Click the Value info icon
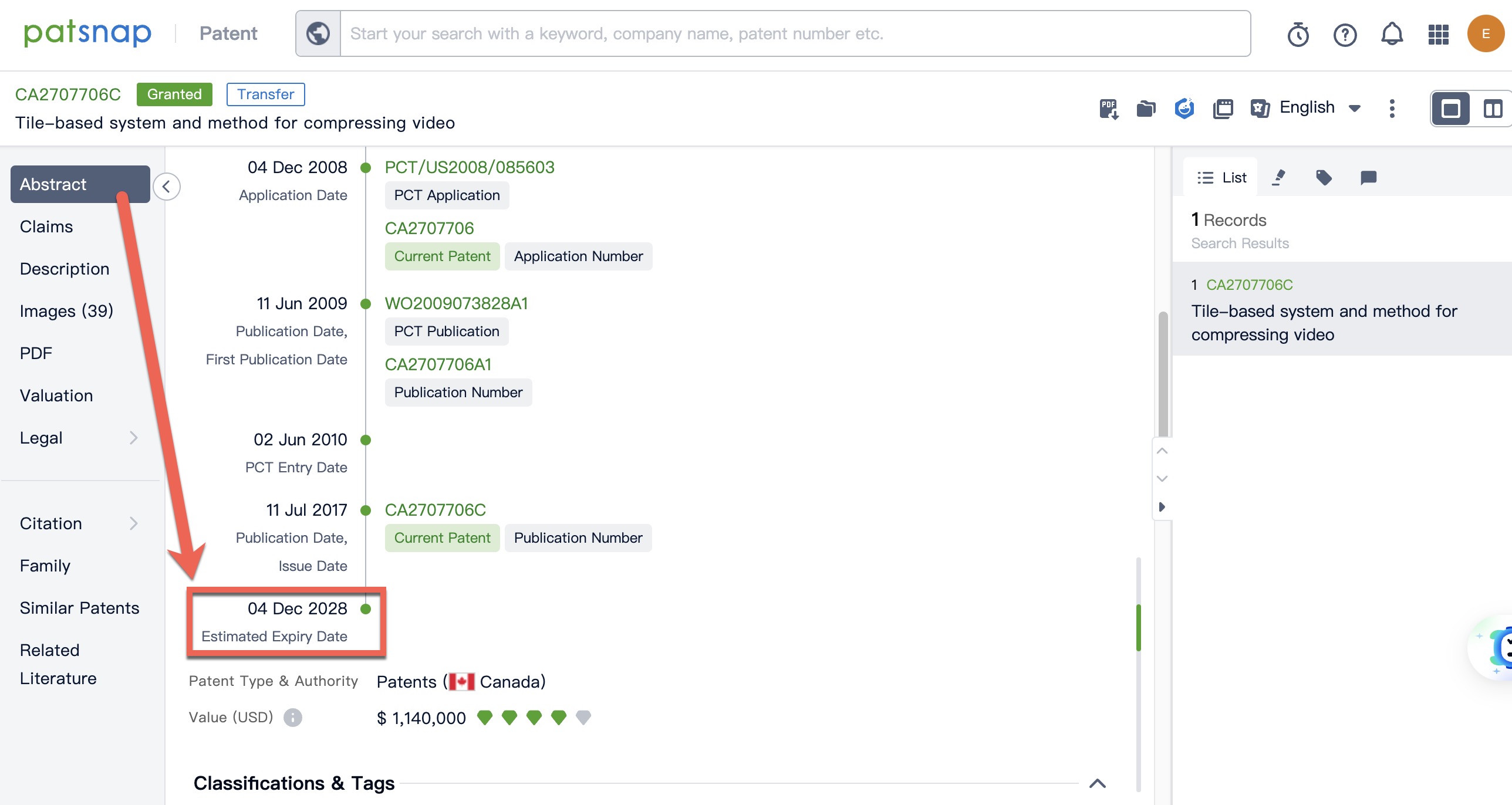 point(292,717)
